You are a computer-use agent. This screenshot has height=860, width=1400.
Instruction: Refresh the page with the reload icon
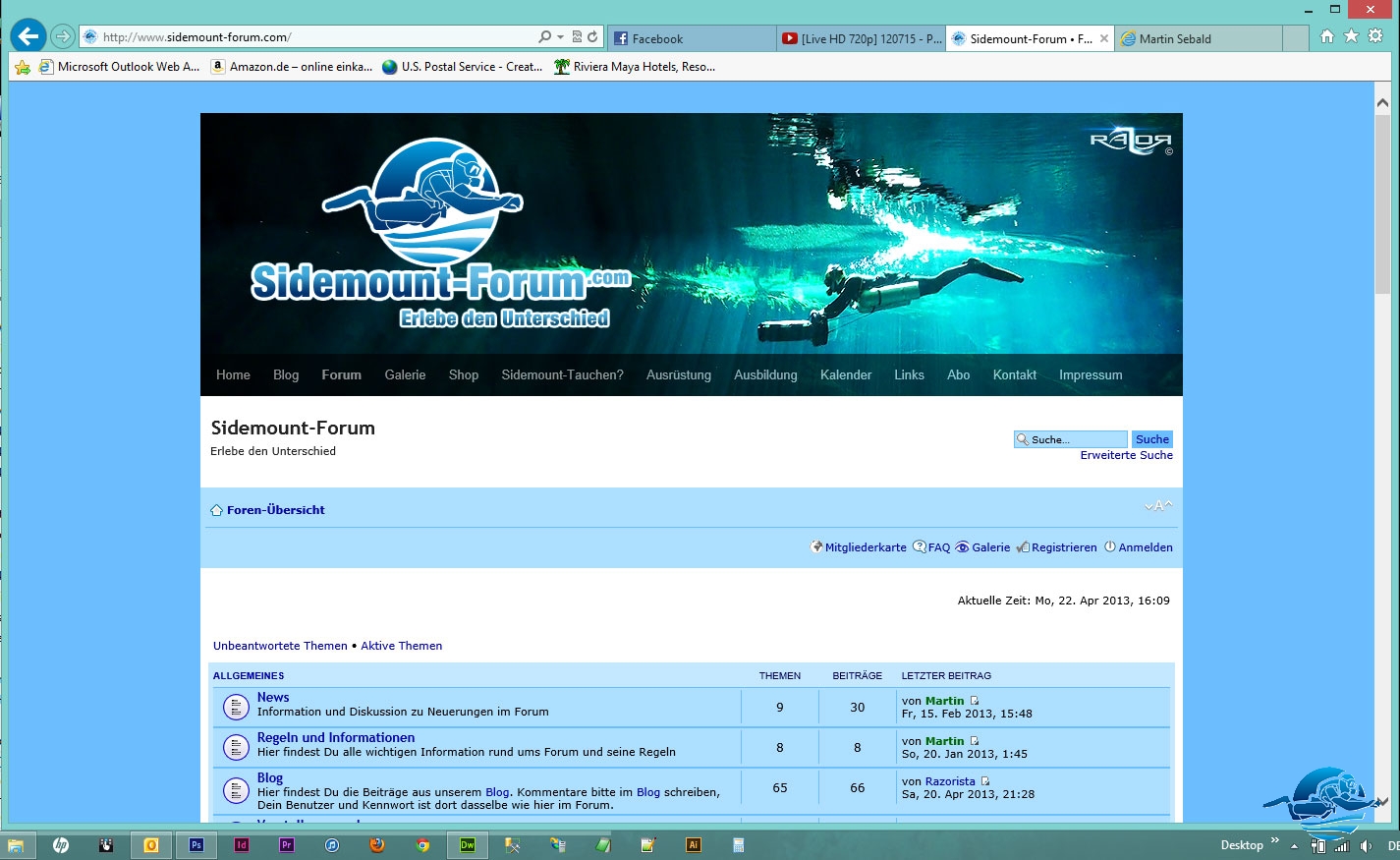point(592,37)
